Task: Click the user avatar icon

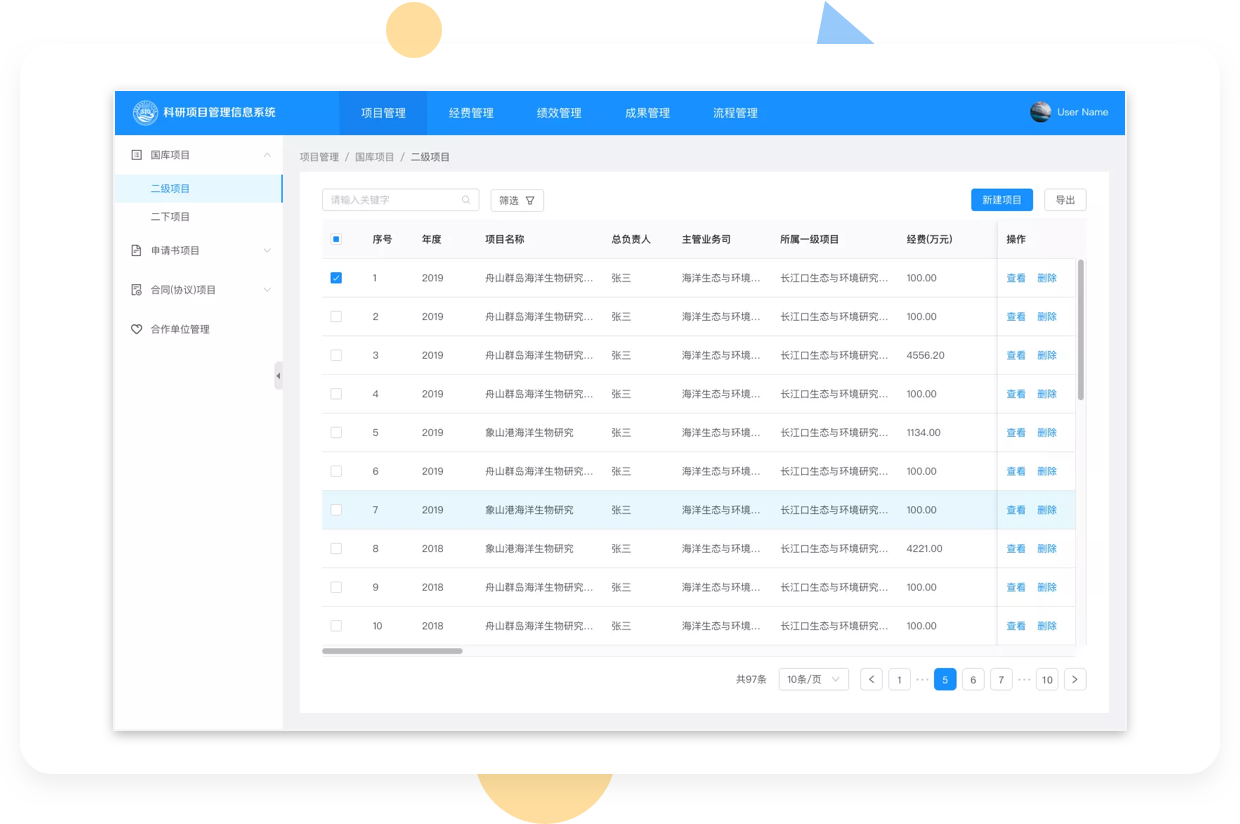Action: click(x=1040, y=112)
